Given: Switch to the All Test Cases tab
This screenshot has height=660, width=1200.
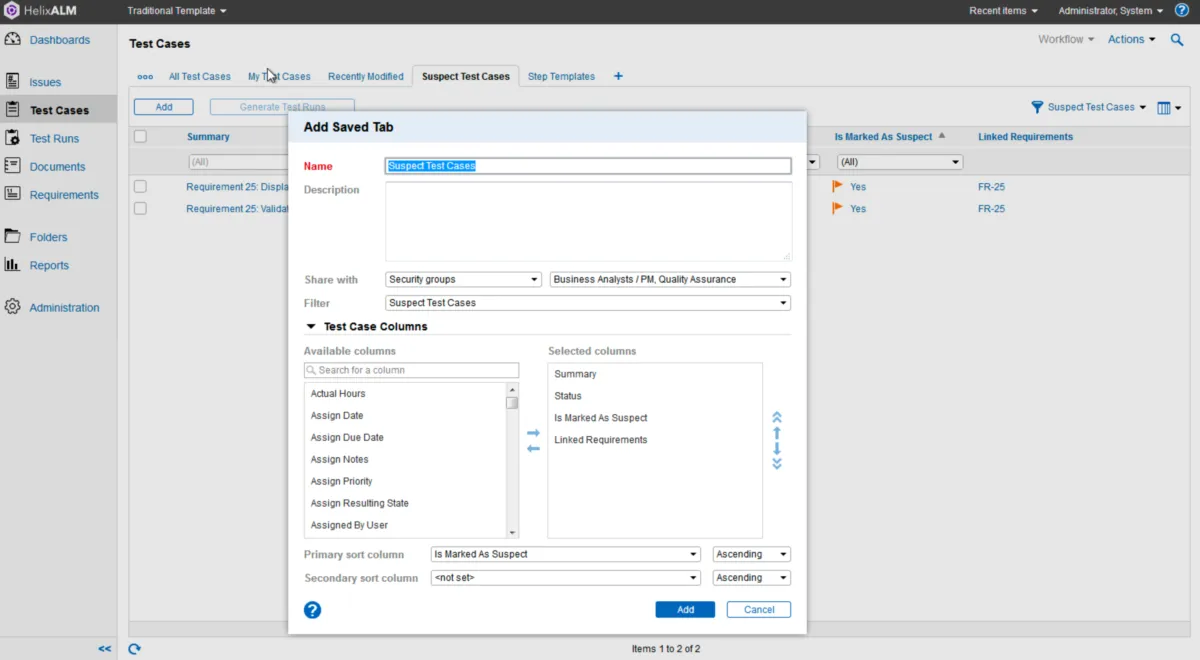Looking at the screenshot, I should click(199, 76).
